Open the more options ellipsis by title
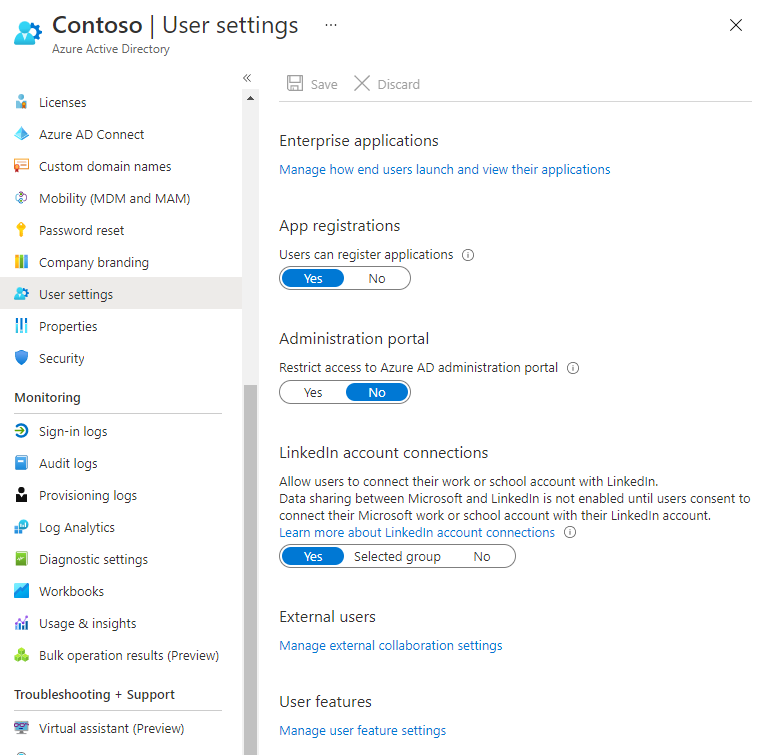The height and width of the screenshot is (755, 768). (331, 24)
